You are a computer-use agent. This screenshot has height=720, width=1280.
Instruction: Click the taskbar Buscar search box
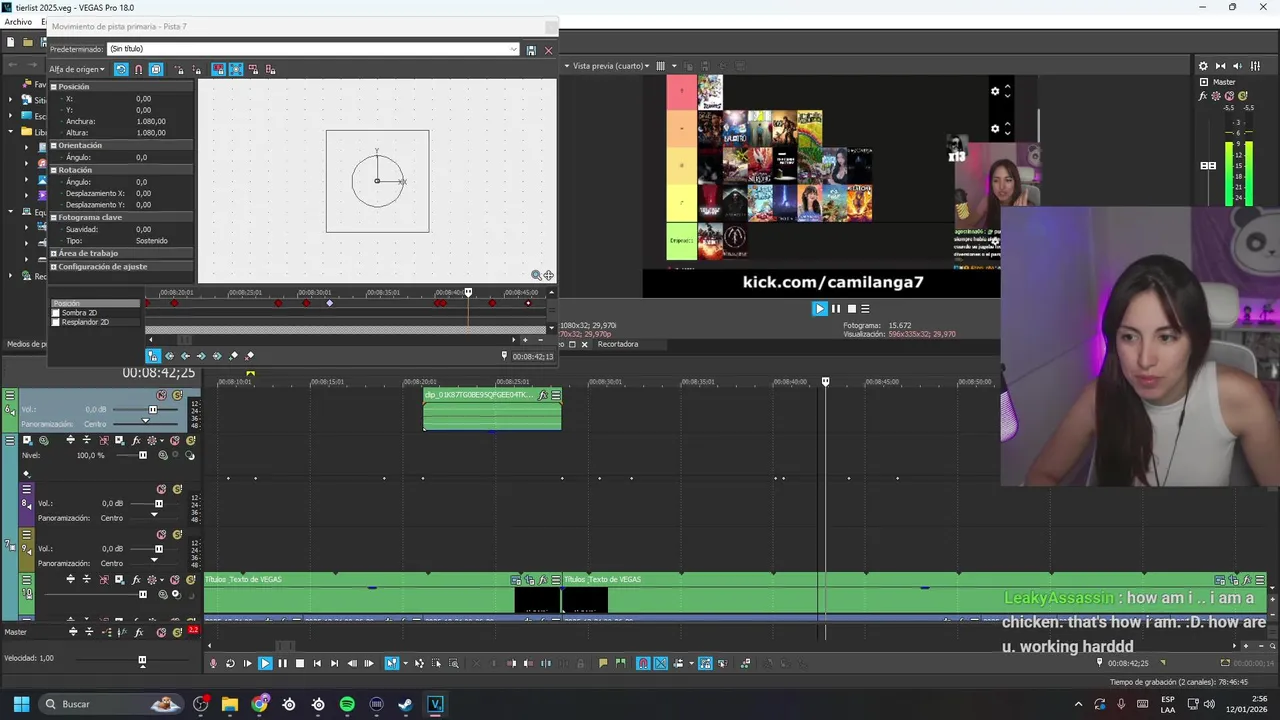tap(112, 704)
